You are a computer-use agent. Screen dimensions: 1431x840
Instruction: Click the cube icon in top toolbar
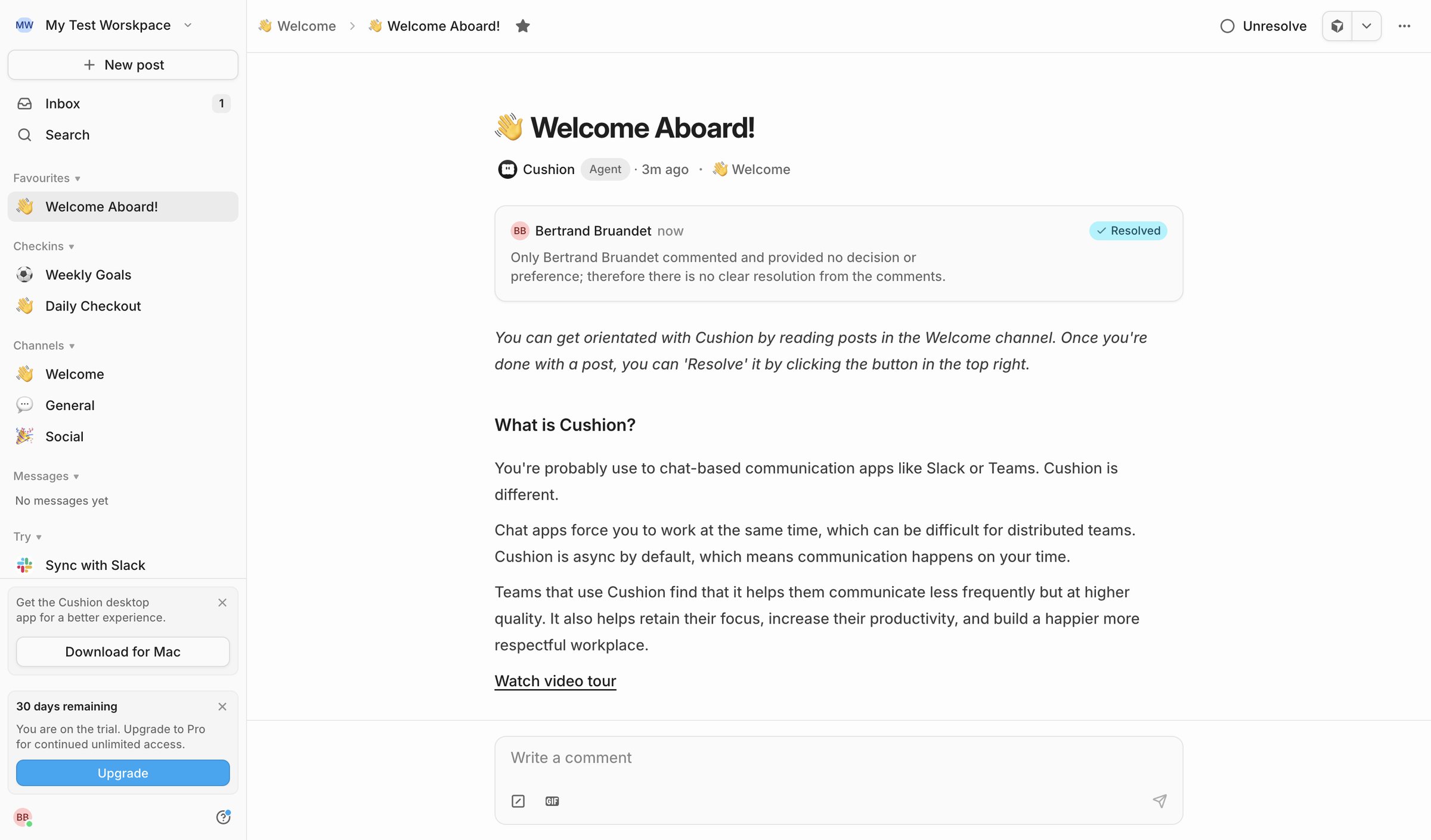tap(1337, 26)
